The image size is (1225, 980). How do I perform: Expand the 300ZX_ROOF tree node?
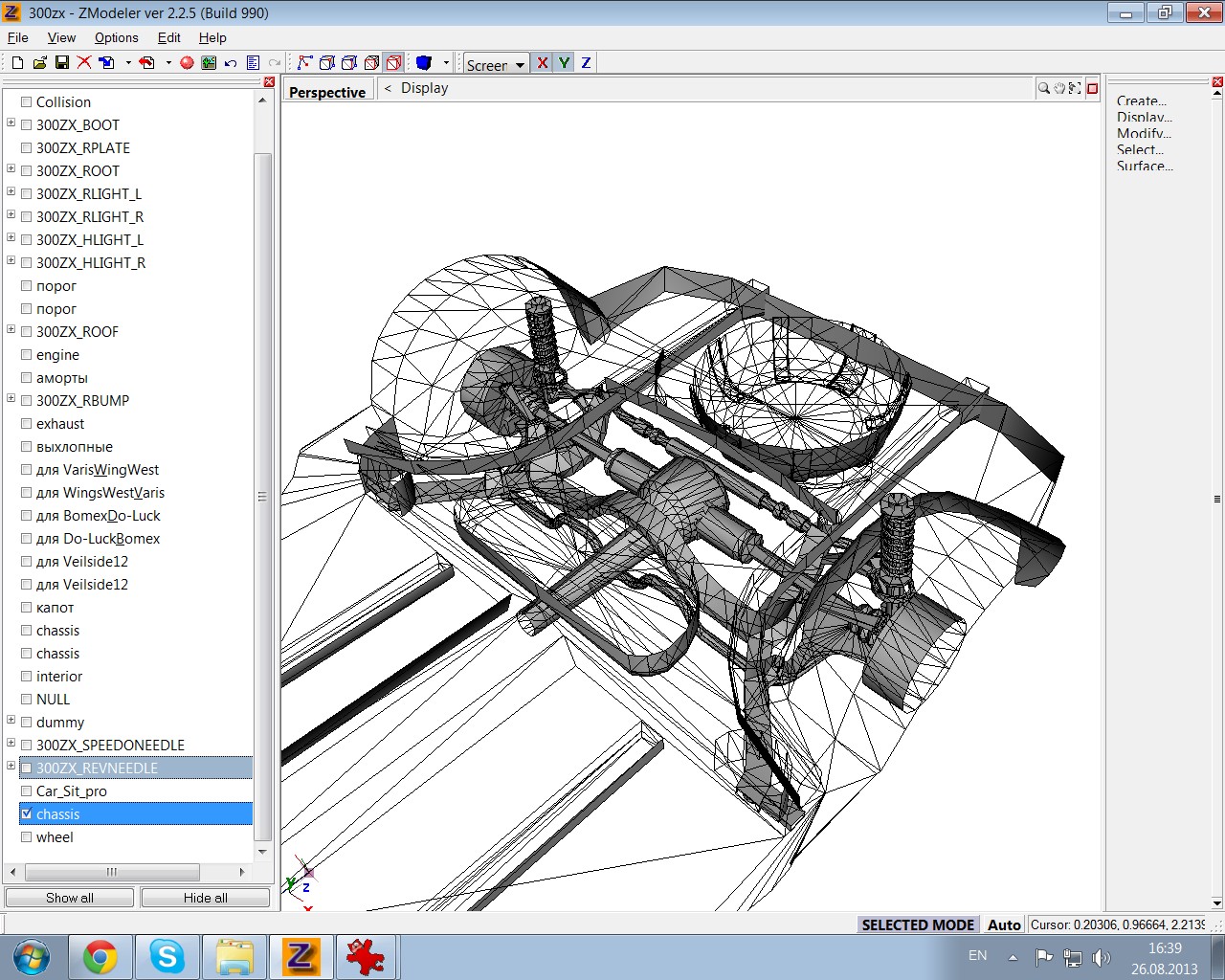(11, 329)
